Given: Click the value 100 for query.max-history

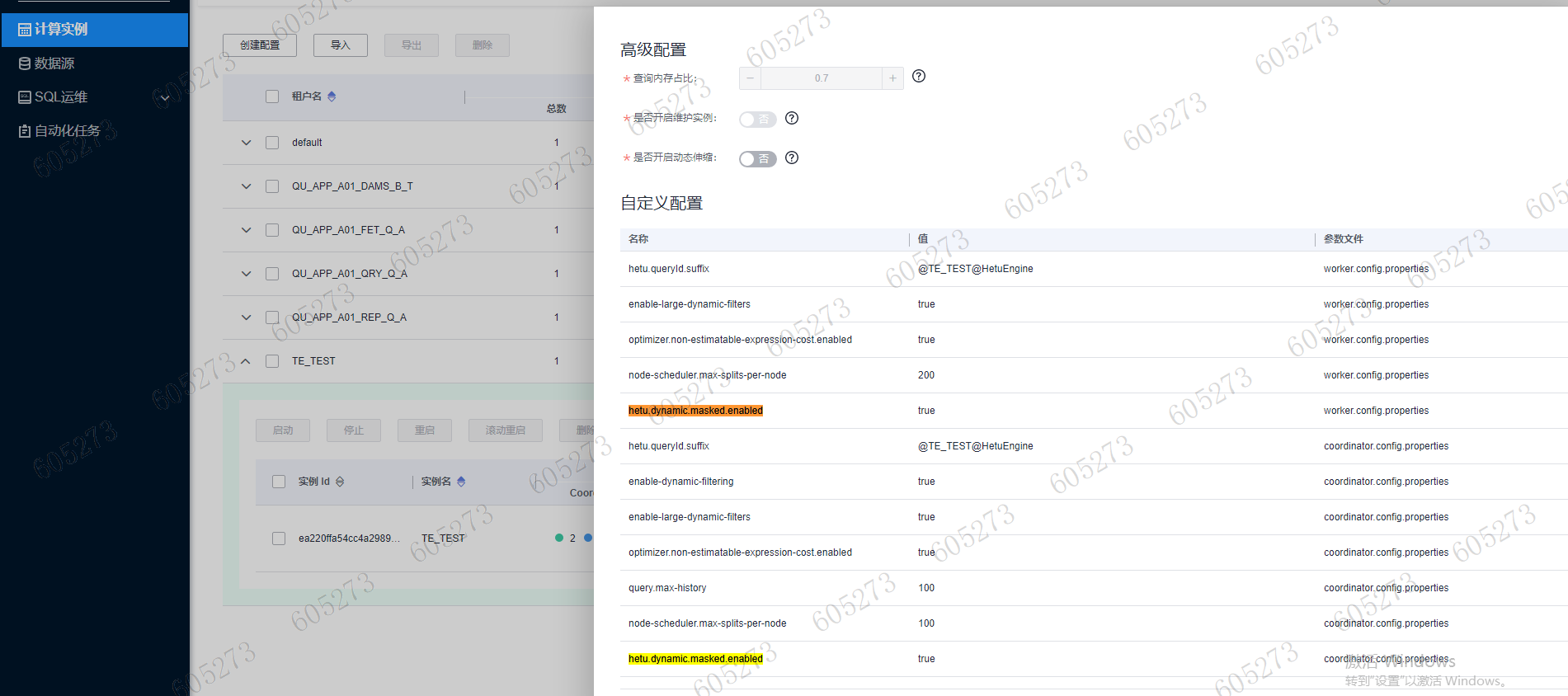Looking at the screenshot, I should (926, 588).
